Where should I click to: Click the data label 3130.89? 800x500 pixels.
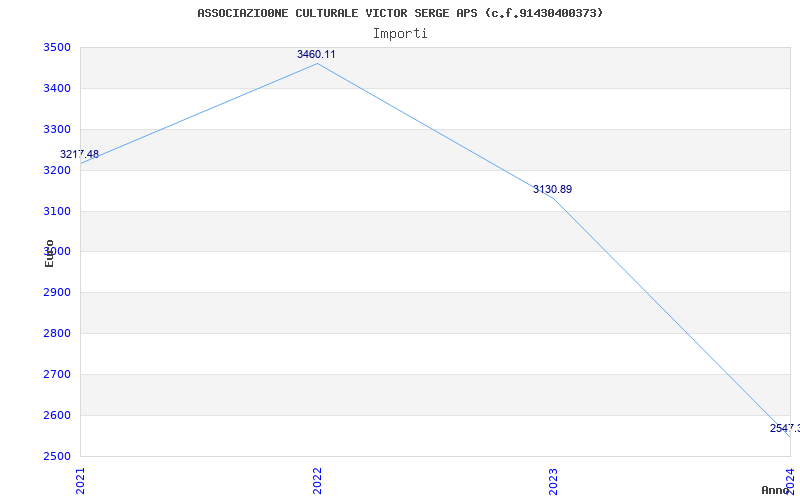click(x=553, y=189)
